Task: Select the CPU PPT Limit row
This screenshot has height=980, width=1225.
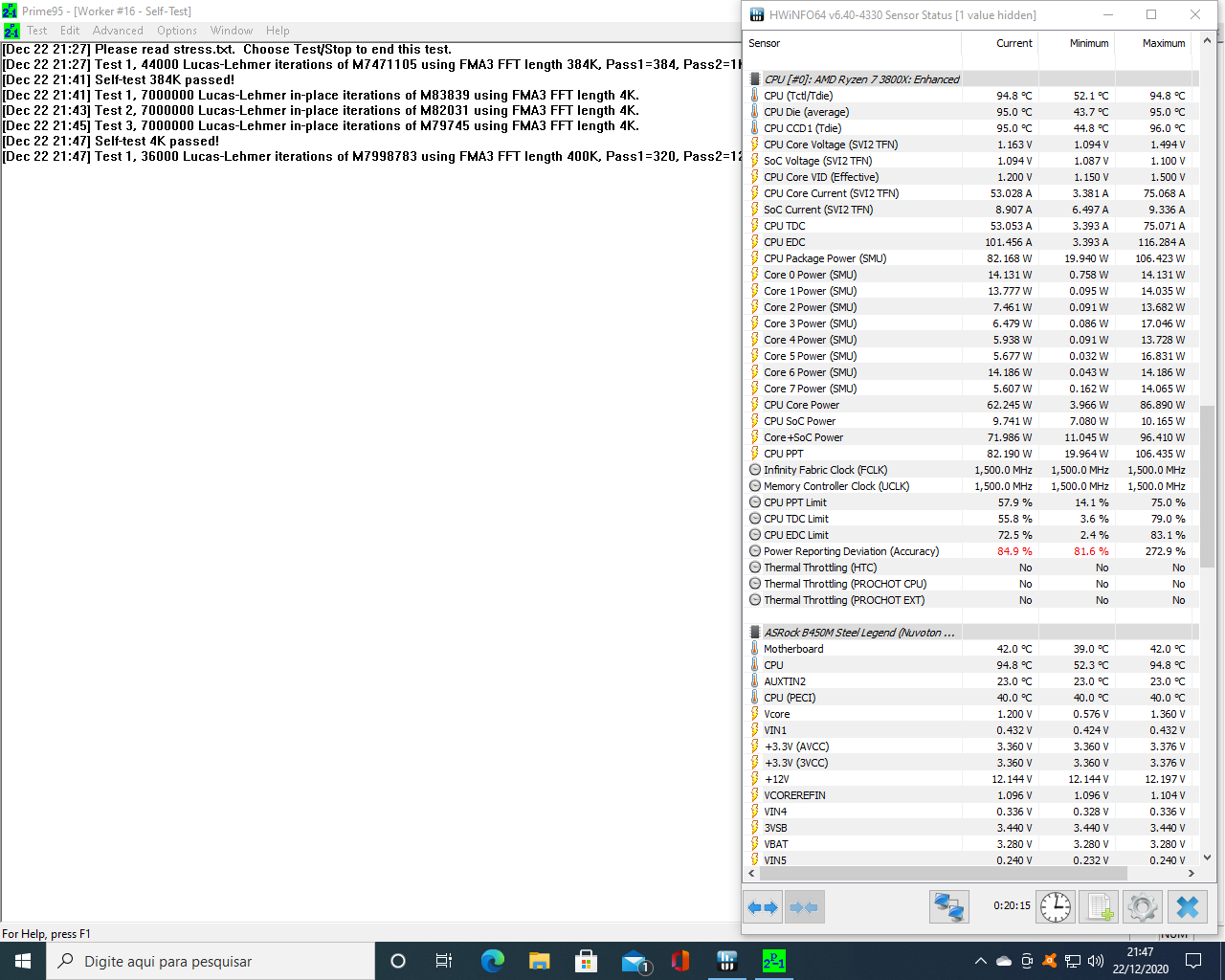Action: tap(969, 502)
